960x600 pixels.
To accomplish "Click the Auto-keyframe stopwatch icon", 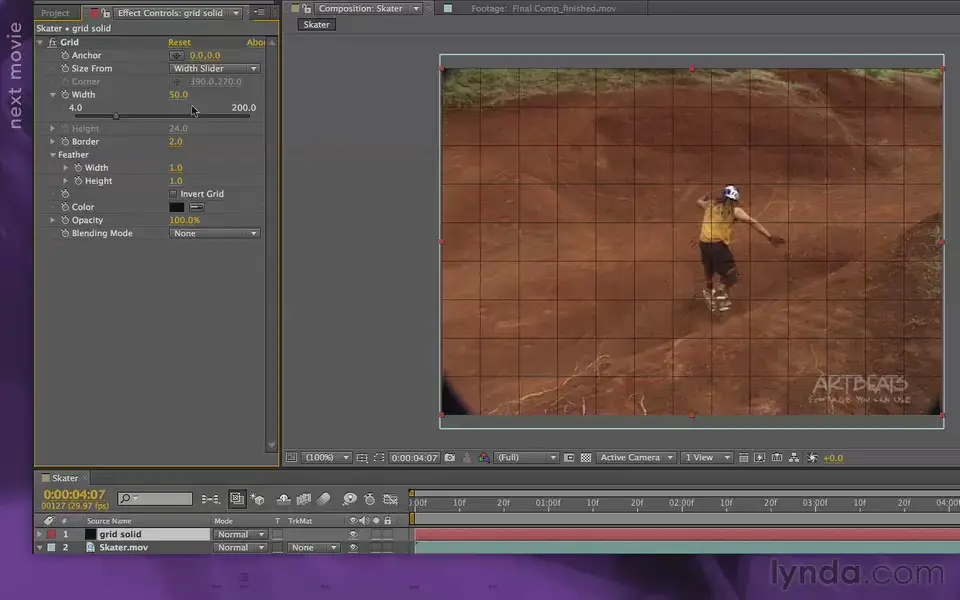I will tap(369, 499).
